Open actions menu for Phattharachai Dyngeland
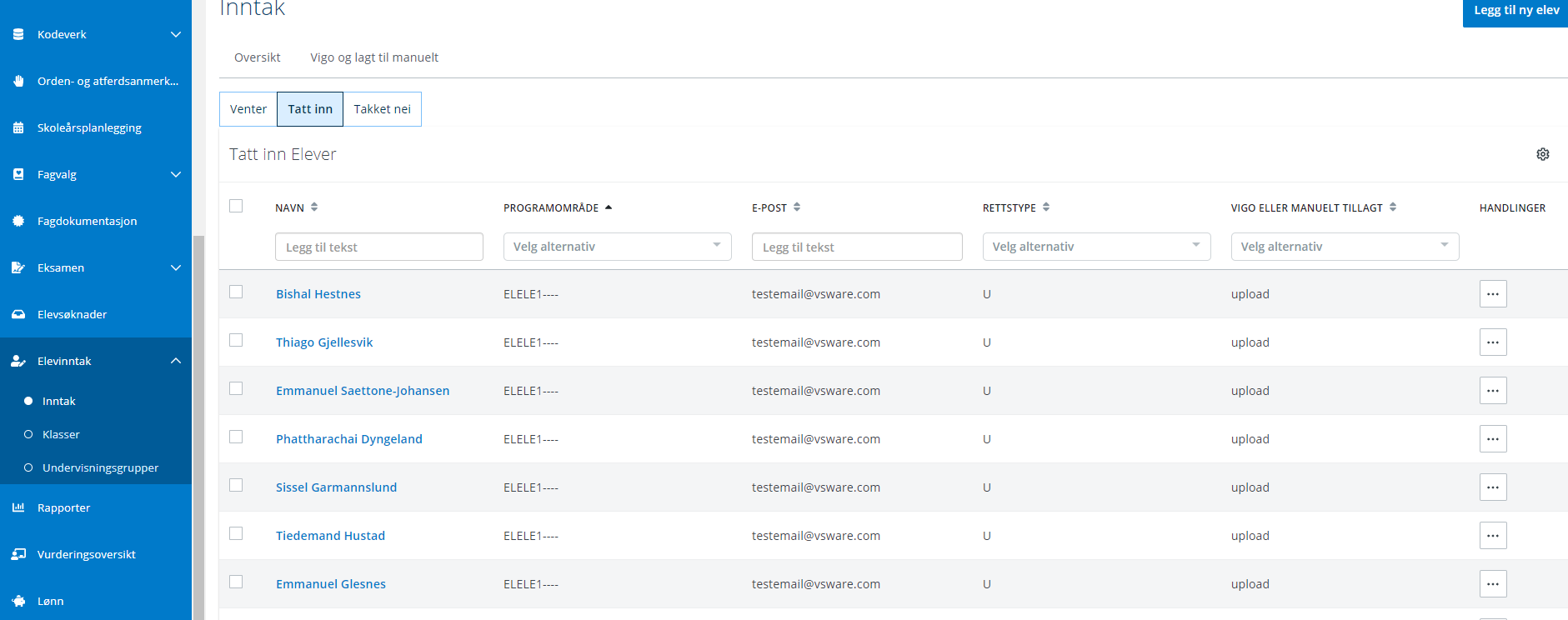 (x=1493, y=439)
